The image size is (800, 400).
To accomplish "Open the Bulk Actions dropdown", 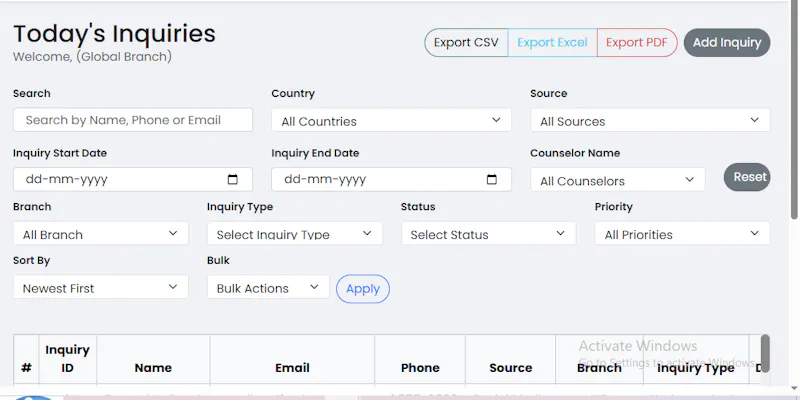I will [268, 287].
